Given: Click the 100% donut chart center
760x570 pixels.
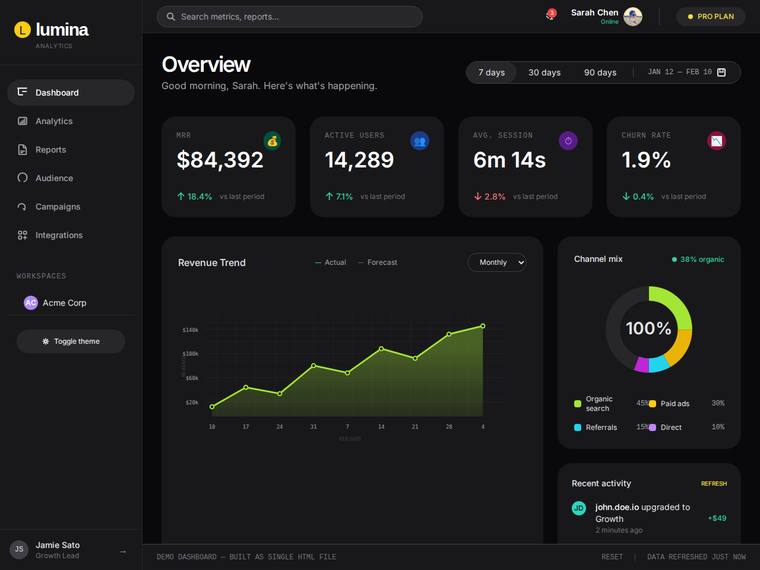Looking at the screenshot, I should [x=649, y=329].
